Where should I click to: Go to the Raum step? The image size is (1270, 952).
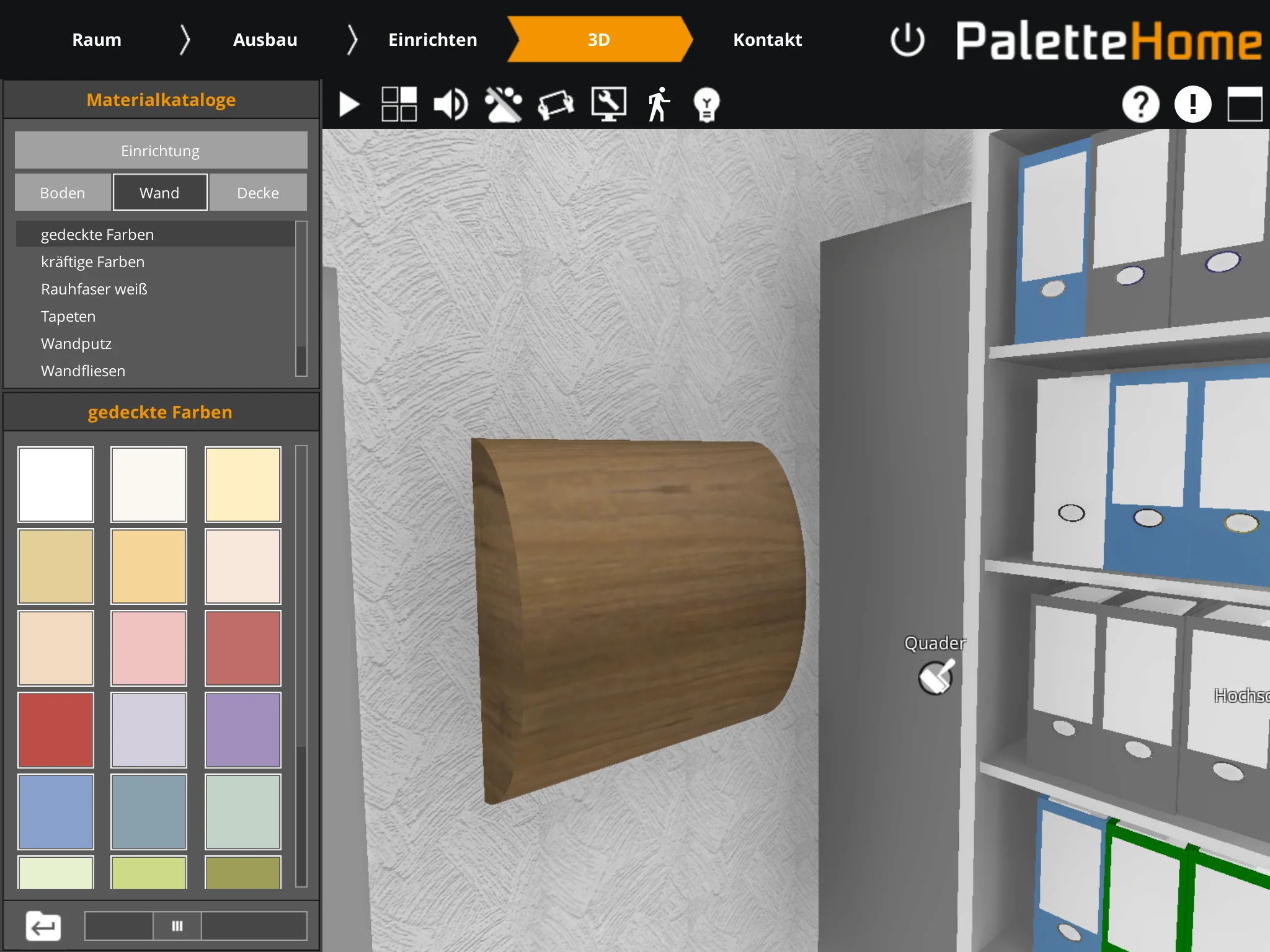[x=97, y=40]
